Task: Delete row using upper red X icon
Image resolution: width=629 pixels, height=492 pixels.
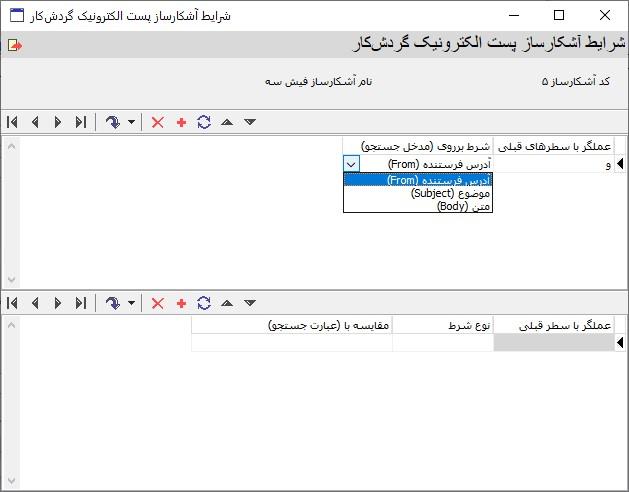Action: 157,122
